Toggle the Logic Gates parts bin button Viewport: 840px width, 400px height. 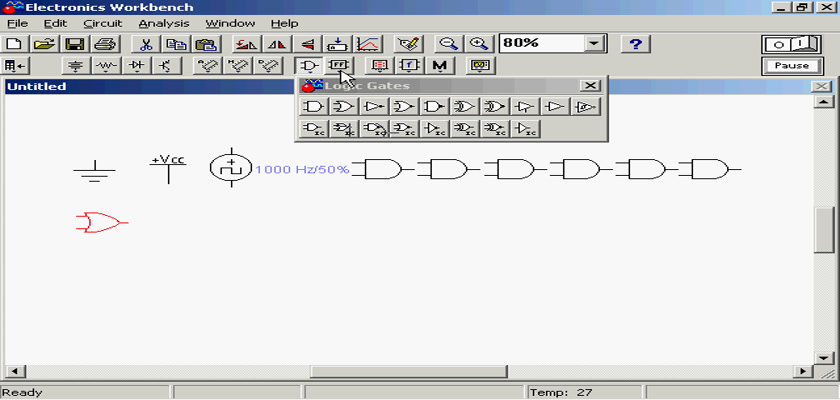310,66
